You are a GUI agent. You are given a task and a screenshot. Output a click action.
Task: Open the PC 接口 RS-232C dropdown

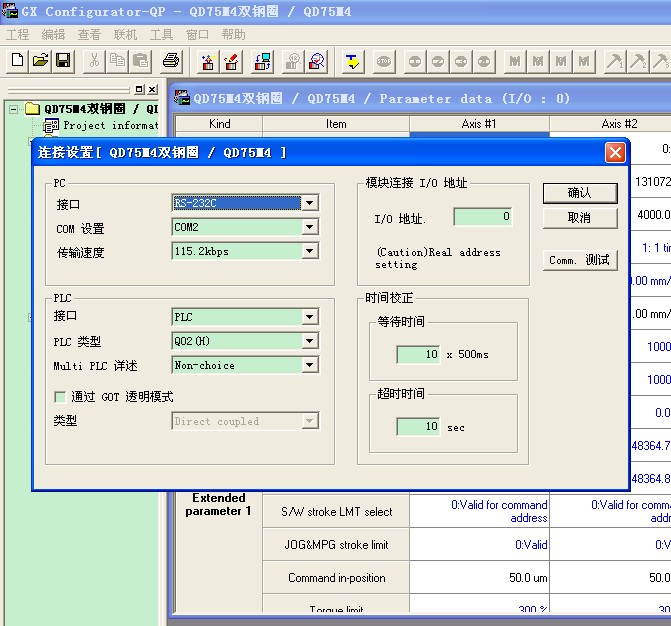[310, 203]
